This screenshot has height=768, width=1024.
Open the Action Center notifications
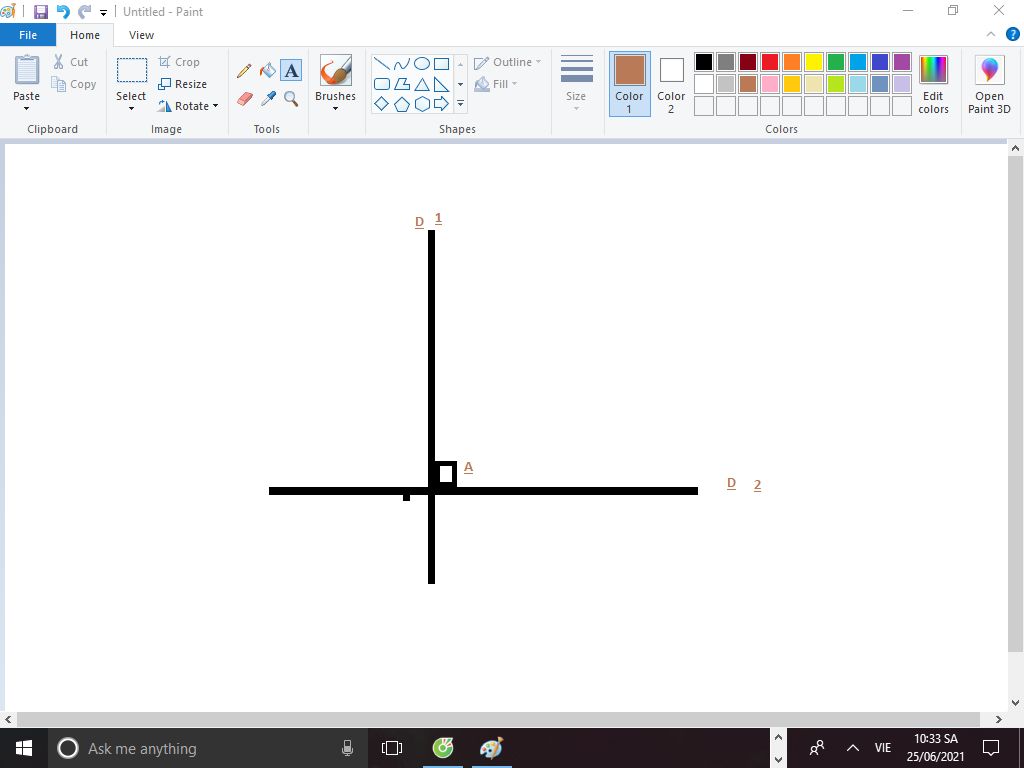991,747
